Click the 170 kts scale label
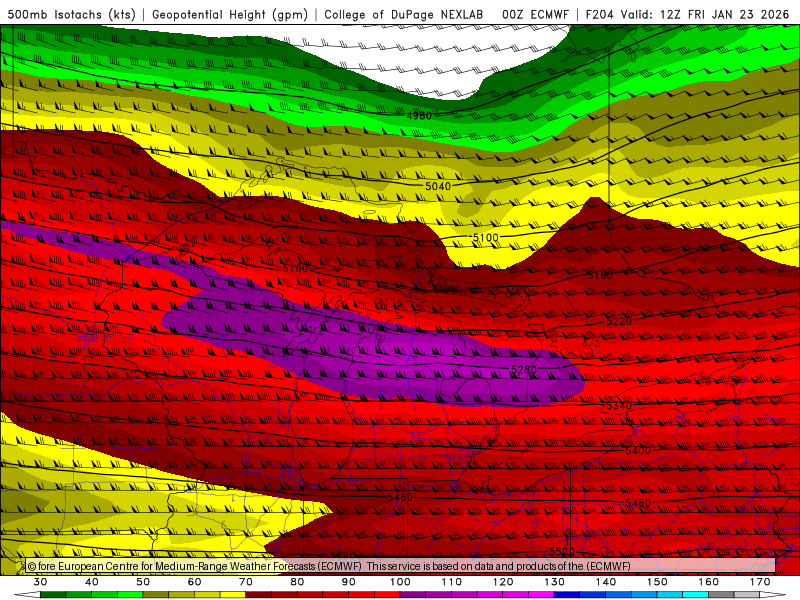The image size is (800, 600). coord(760,582)
